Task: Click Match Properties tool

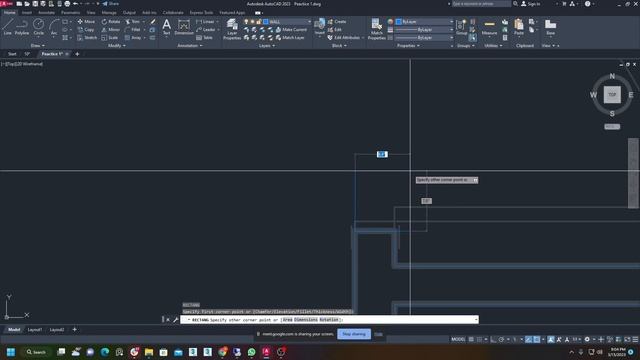Action: 376,29
